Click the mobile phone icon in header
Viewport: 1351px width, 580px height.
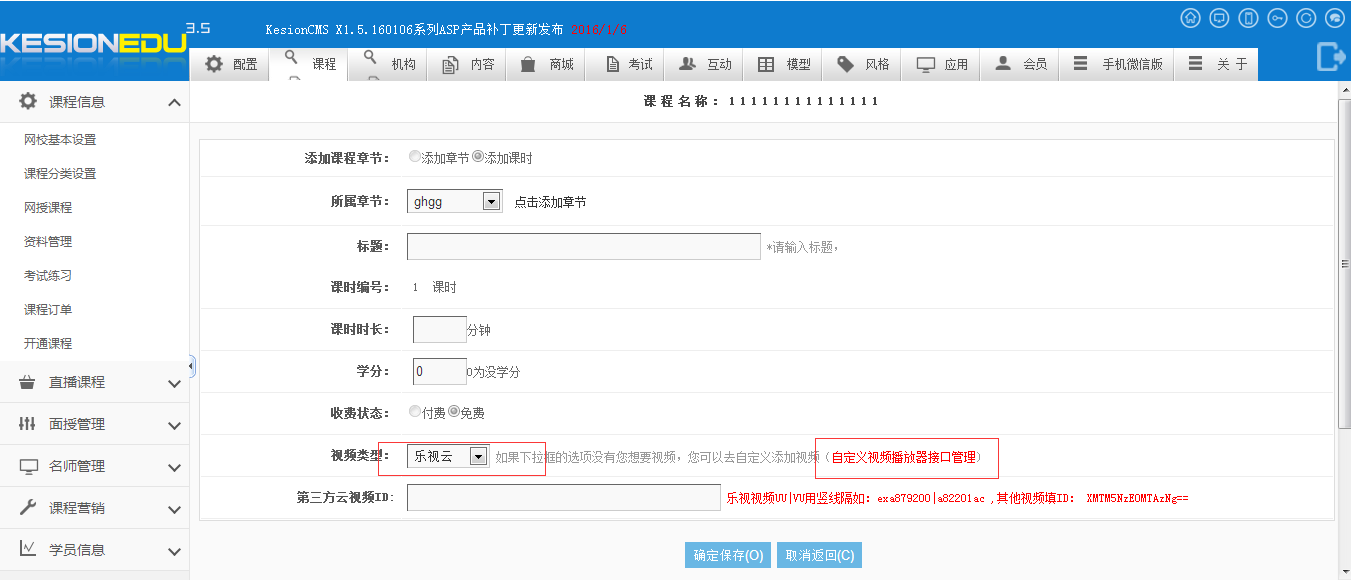pyautogui.click(x=1248, y=18)
